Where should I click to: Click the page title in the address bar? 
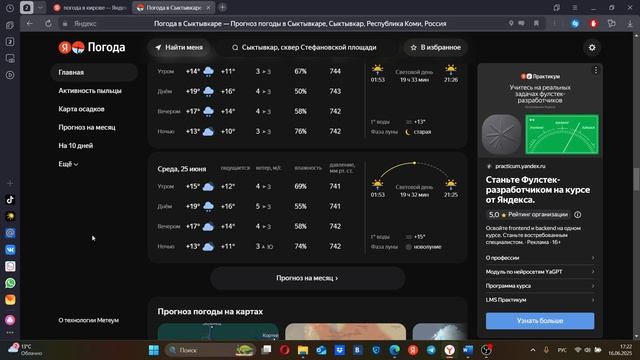tap(300, 24)
